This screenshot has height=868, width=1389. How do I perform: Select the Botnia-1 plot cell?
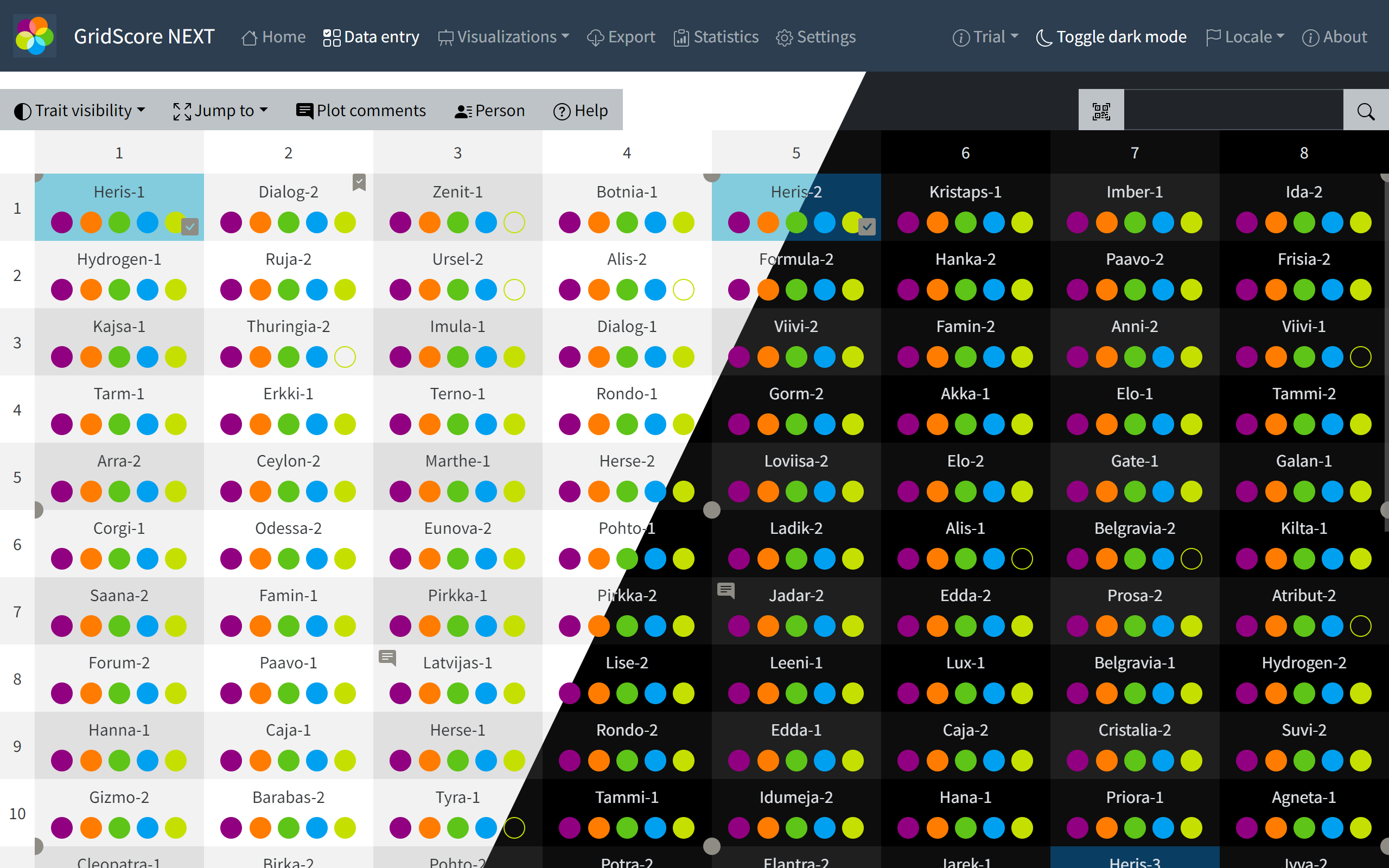point(627,207)
